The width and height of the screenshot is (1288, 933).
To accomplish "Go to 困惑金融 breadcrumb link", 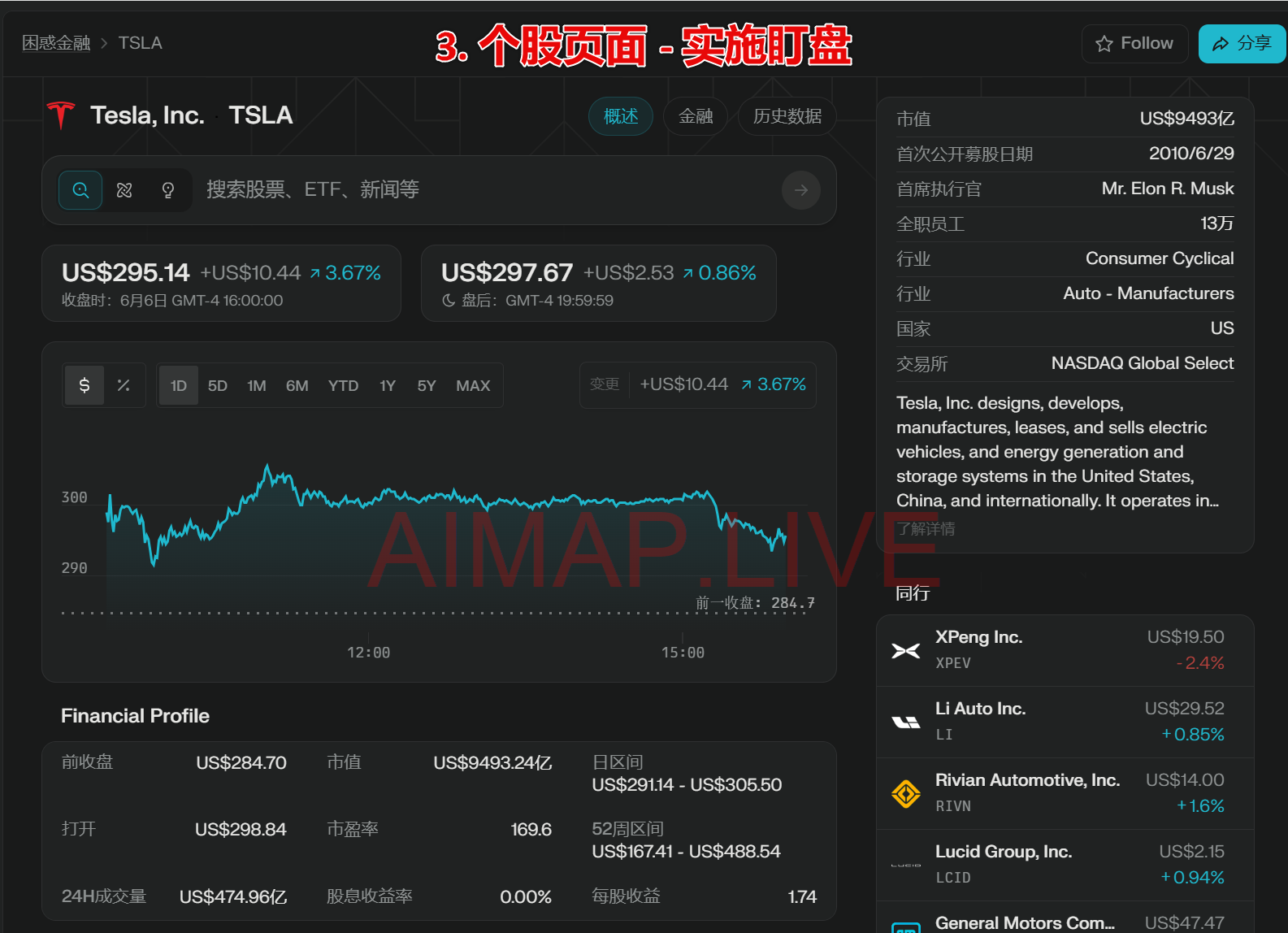I will (56, 43).
